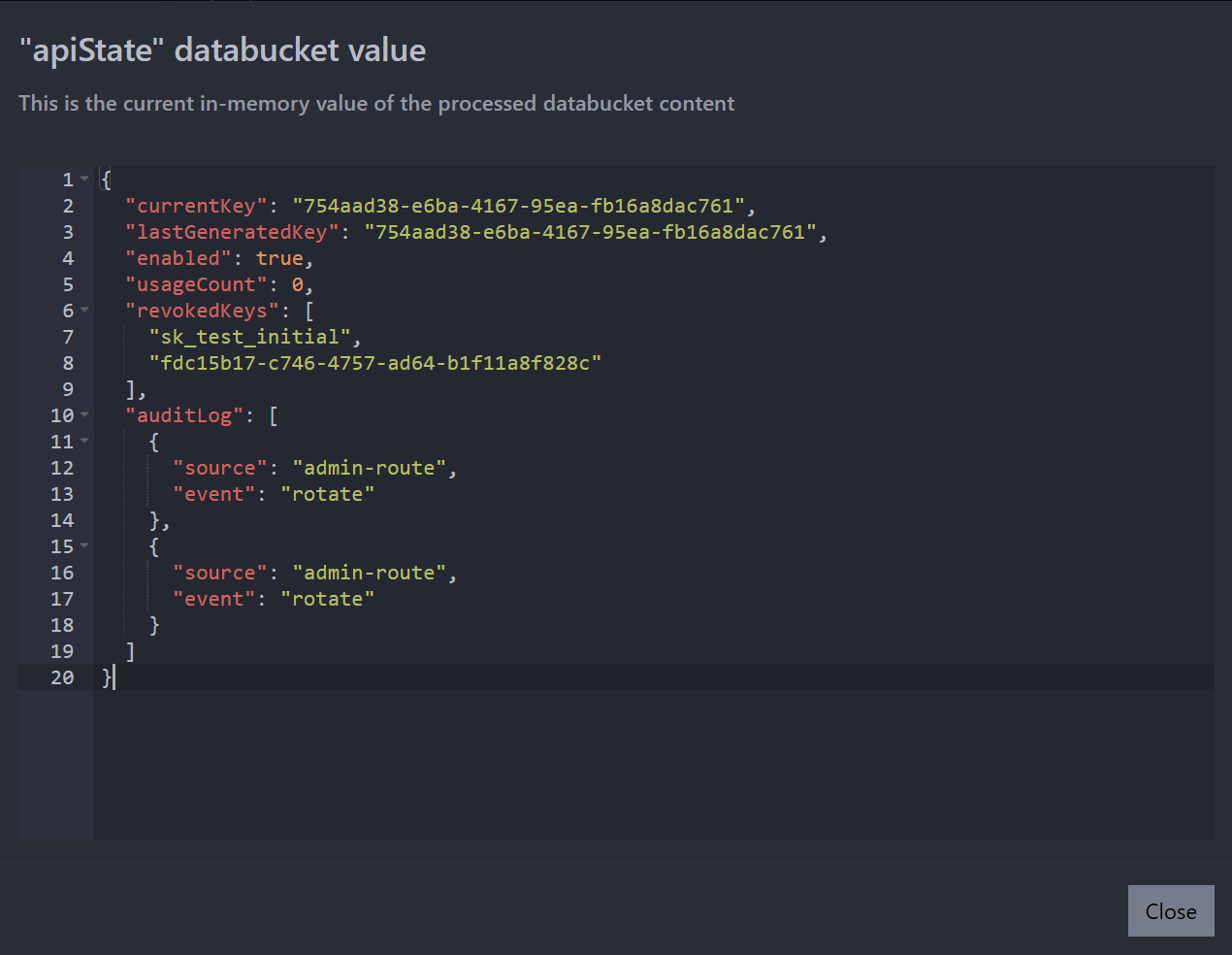The width and height of the screenshot is (1232, 955).
Task: Click line number 20 in the gutter
Action: [x=62, y=677]
